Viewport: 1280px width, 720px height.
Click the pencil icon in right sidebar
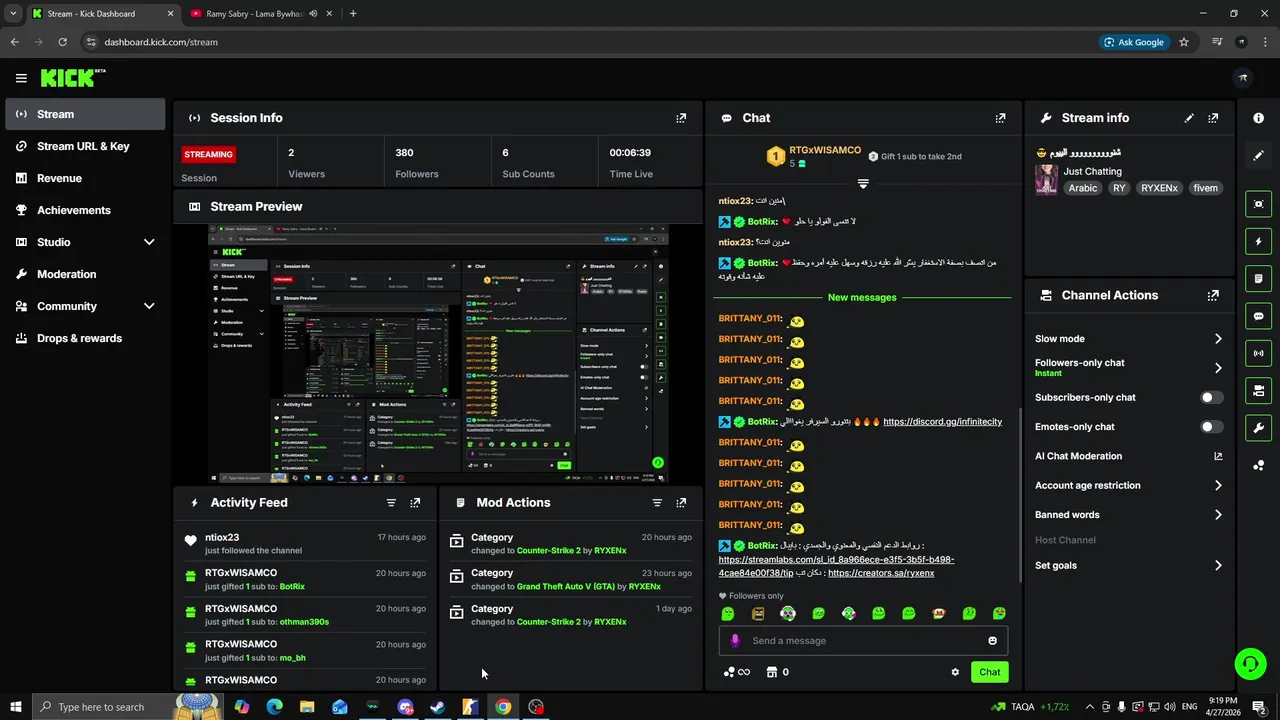[x=1258, y=156]
